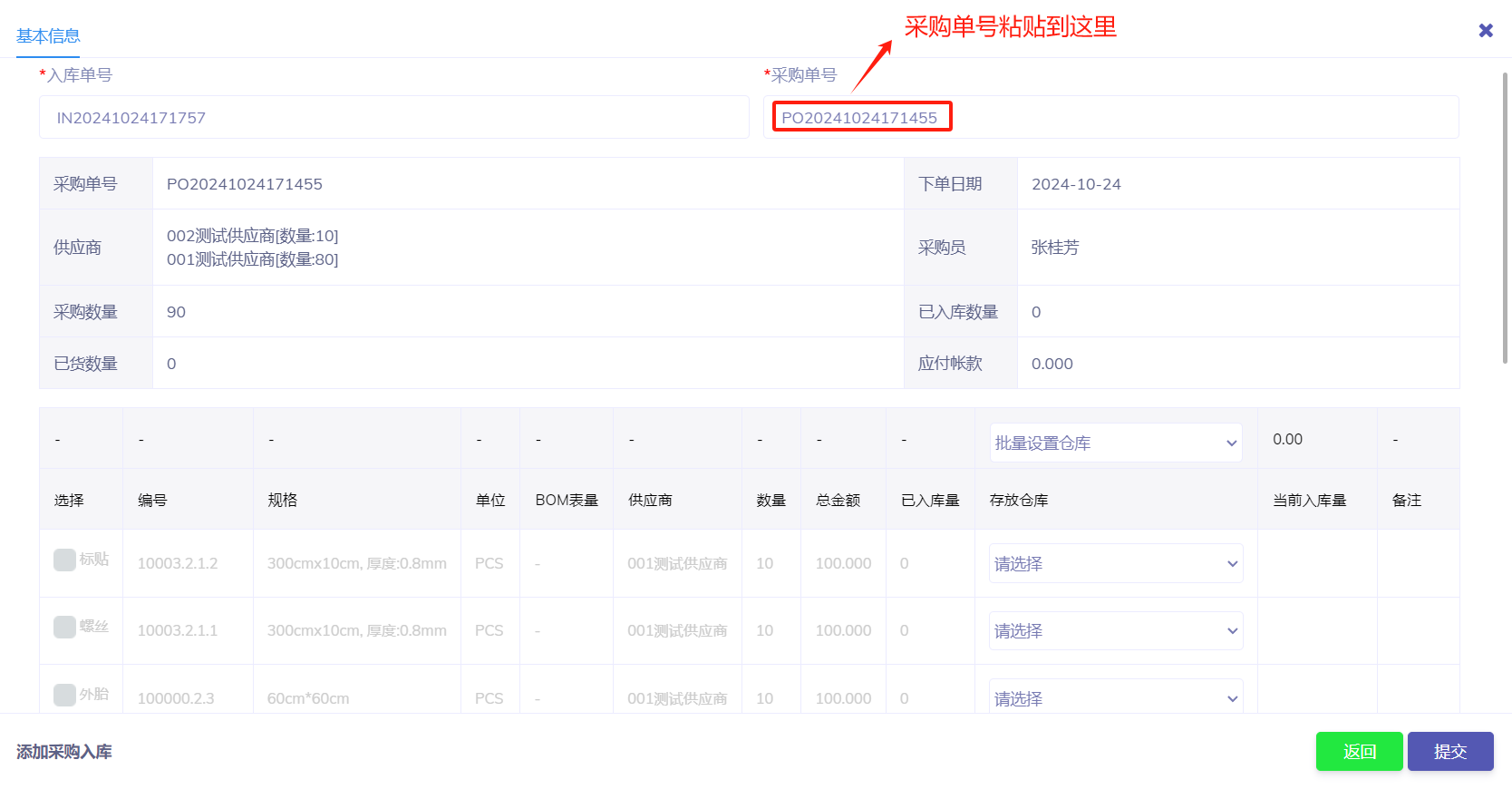Tick the 螺丝 row checkbox

[64, 627]
